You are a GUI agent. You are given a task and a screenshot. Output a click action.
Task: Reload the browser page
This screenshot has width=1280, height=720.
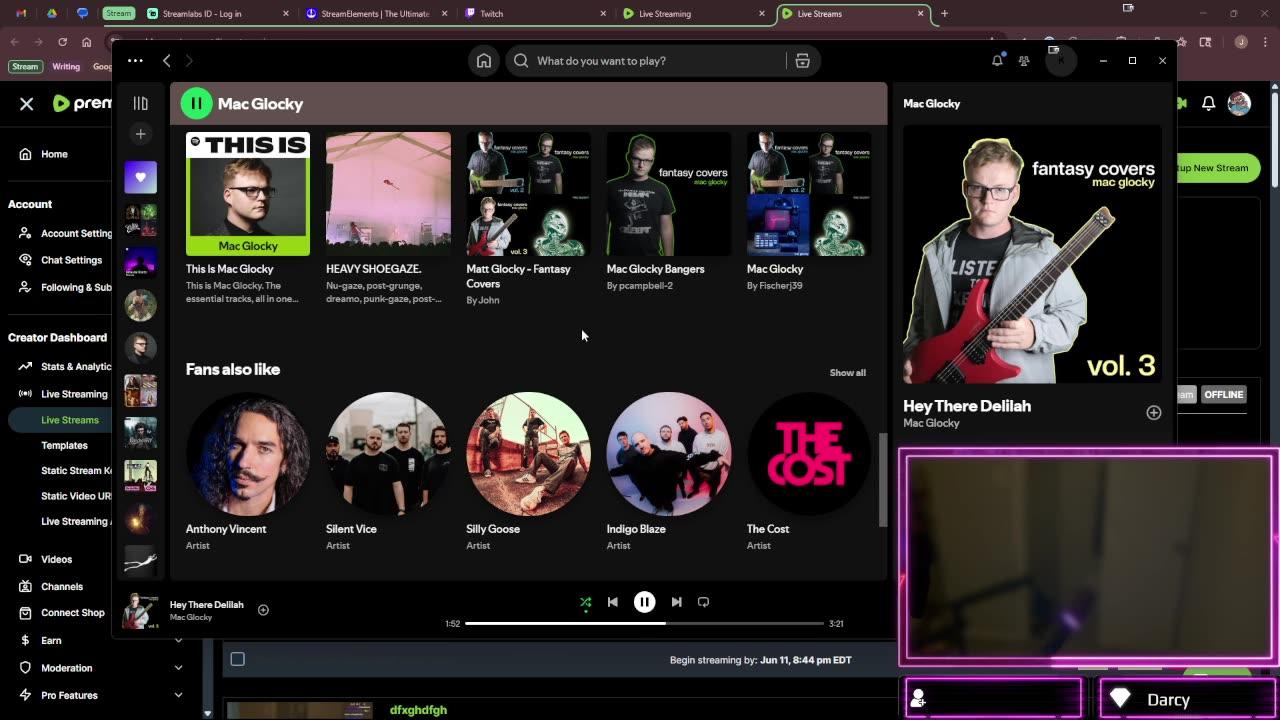[62, 42]
